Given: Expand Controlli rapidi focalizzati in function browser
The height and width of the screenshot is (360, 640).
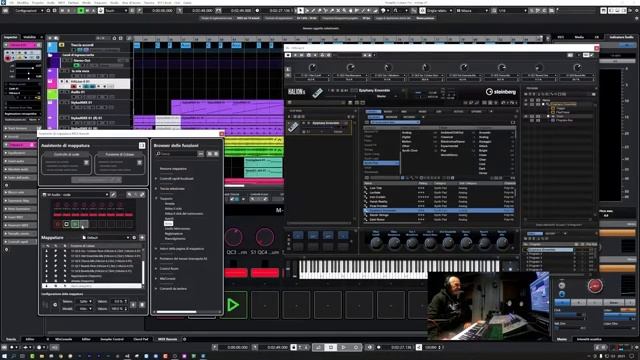Looking at the screenshot, I should point(156,178).
